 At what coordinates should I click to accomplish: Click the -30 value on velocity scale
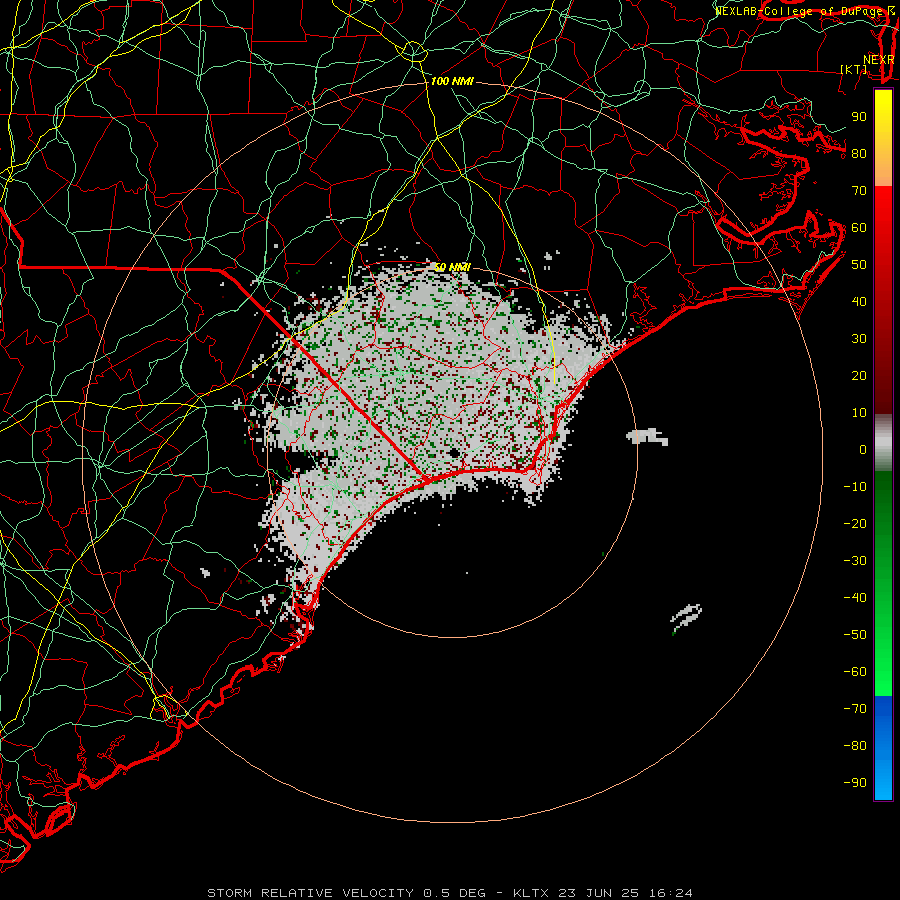tap(855, 561)
